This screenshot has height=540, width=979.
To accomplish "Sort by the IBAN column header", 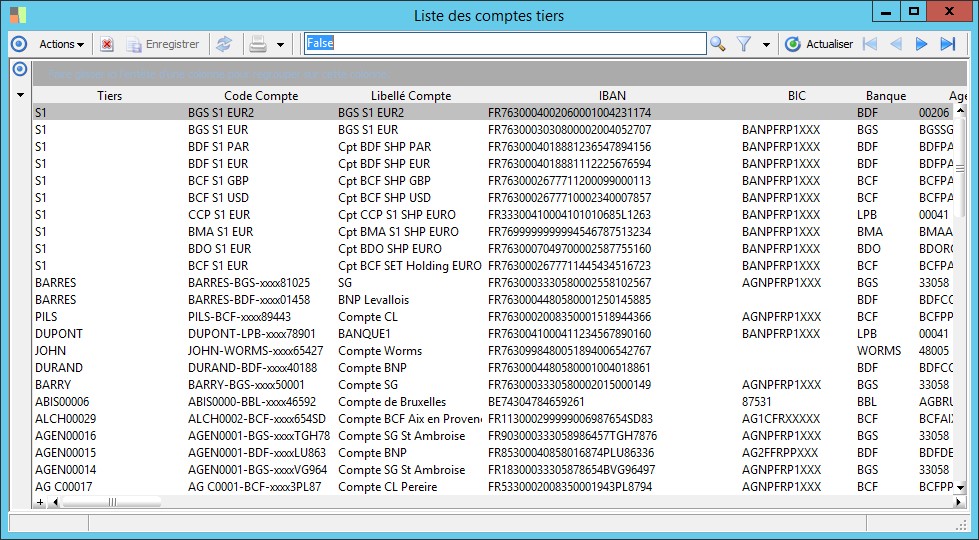I will 612,96.
